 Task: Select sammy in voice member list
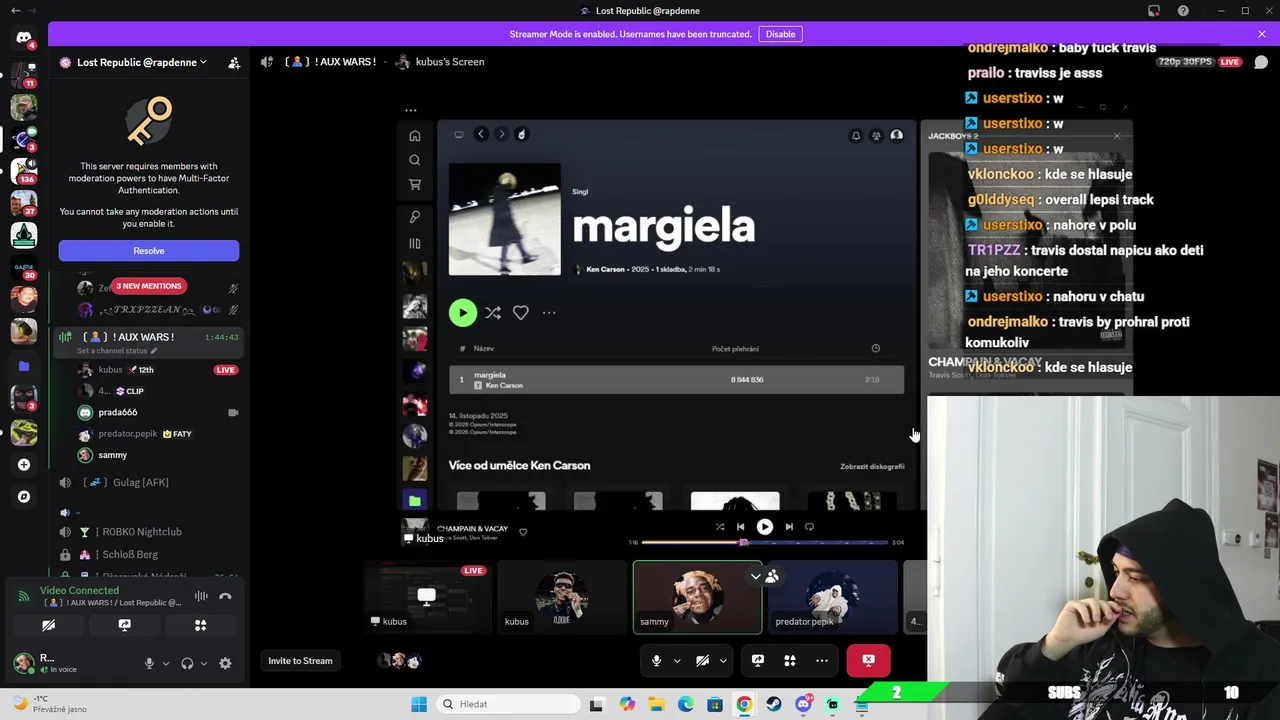click(156, 455)
